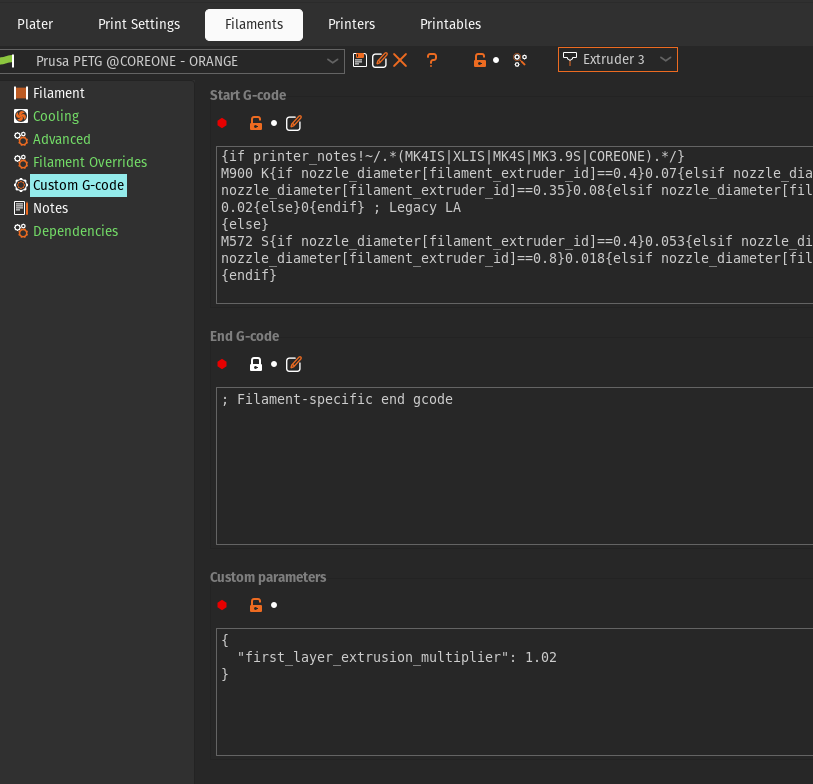Click the compare presets icon in toolbar
The image size is (813, 784).
[x=520, y=60]
